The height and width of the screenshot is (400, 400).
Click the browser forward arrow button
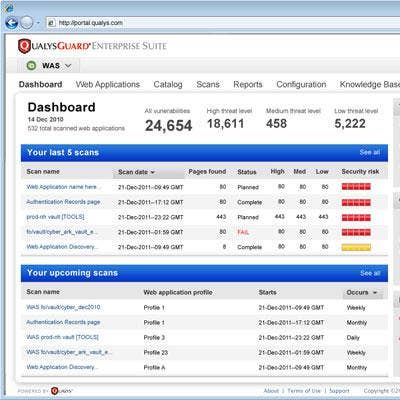27,23
